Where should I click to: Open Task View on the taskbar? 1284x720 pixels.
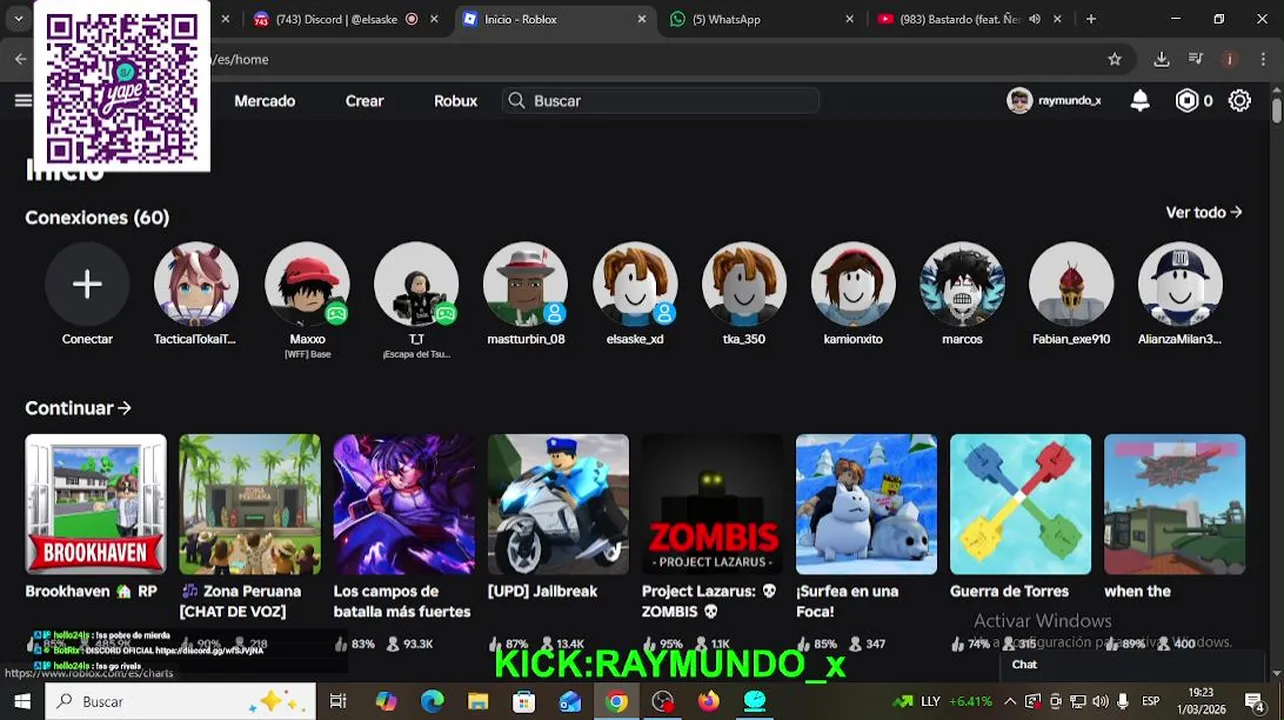(338, 701)
